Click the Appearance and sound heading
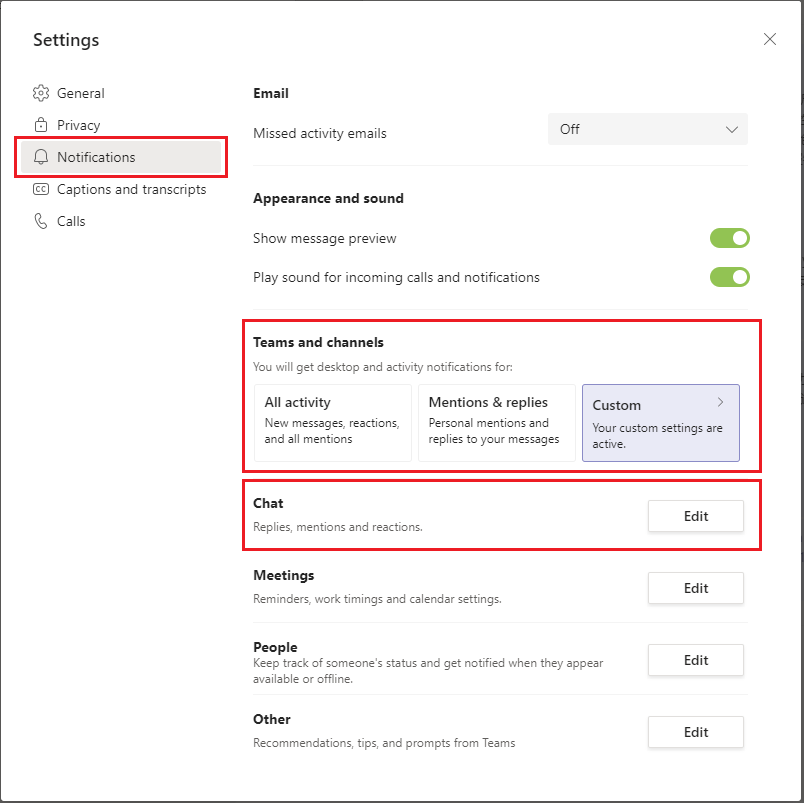 tap(328, 198)
